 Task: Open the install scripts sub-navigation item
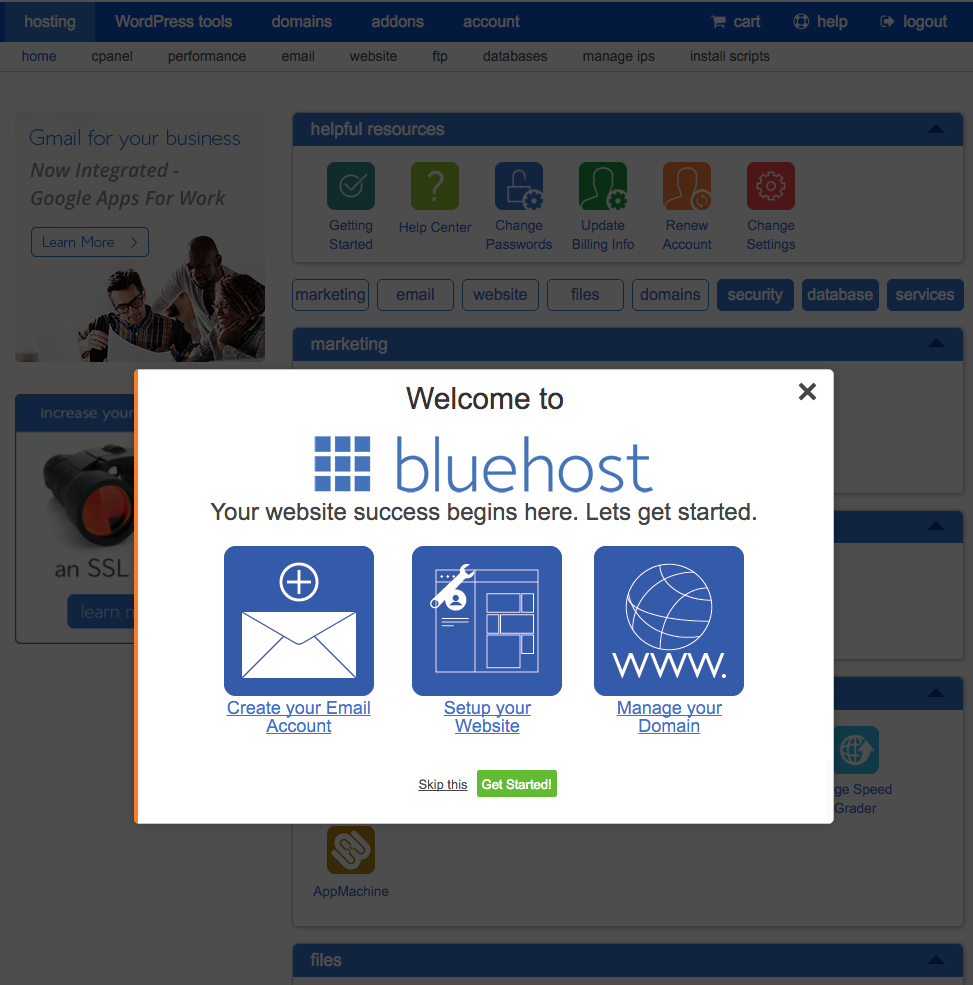730,57
